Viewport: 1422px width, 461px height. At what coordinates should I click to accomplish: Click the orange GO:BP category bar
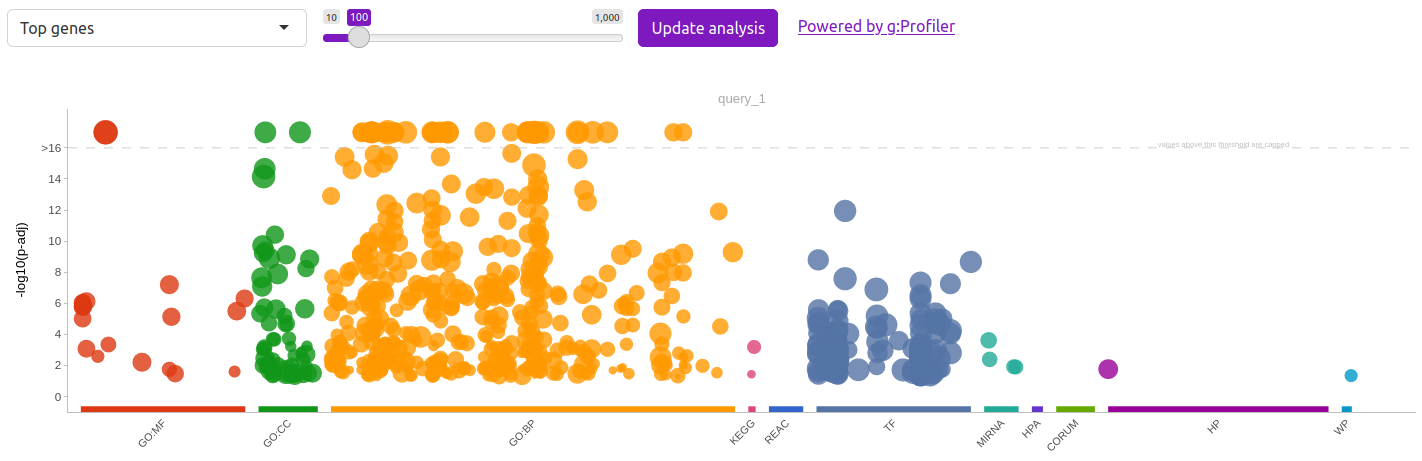533,409
